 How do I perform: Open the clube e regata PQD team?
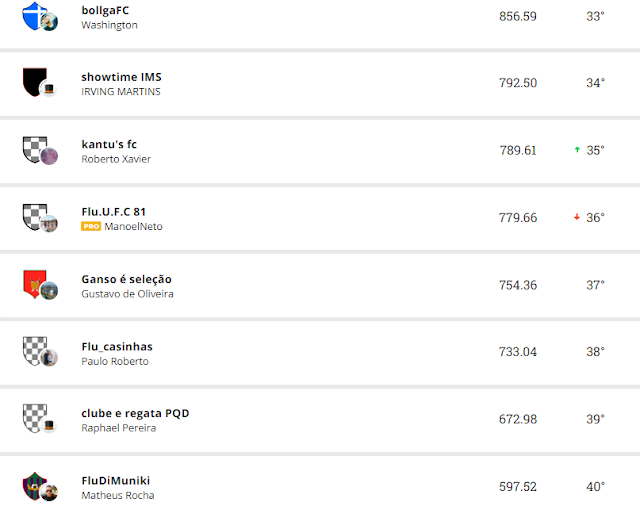click(135, 413)
